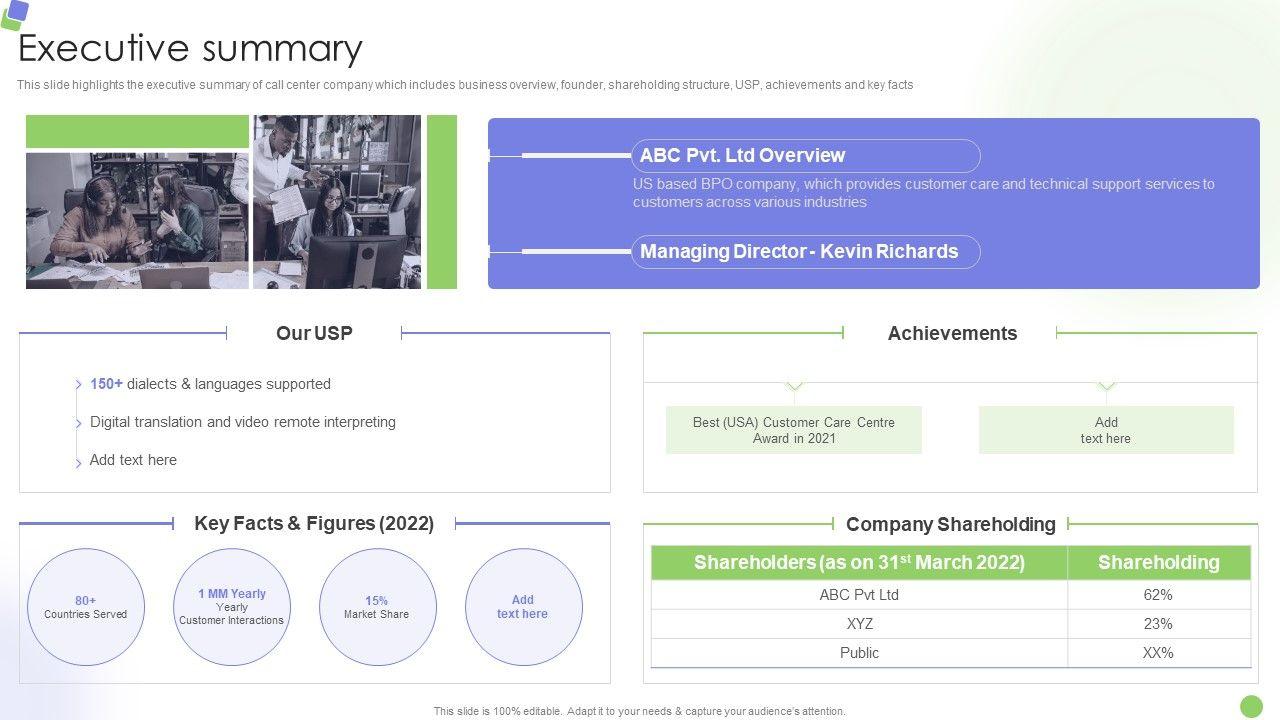The width and height of the screenshot is (1280, 720).
Task: Click the "Executive summary" slide title
Action: pos(190,48)
